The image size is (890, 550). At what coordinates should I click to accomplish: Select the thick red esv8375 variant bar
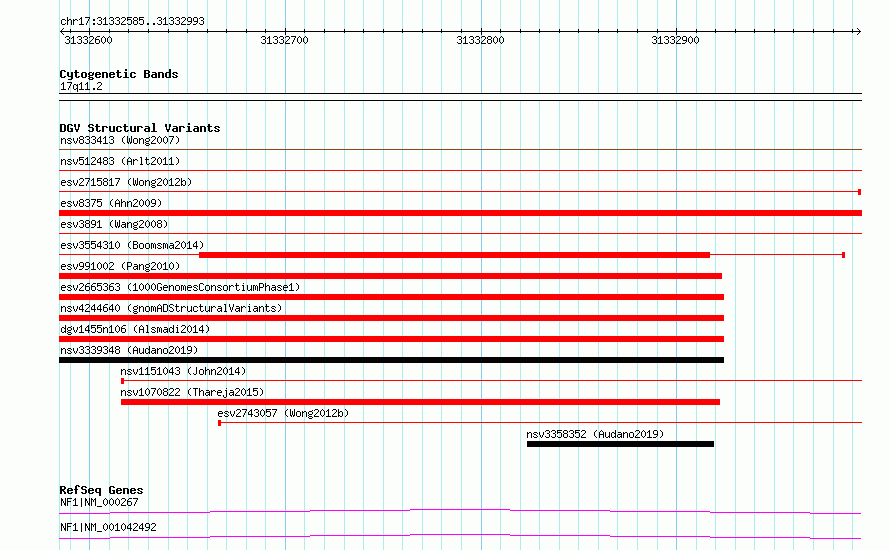pos(460,213)
